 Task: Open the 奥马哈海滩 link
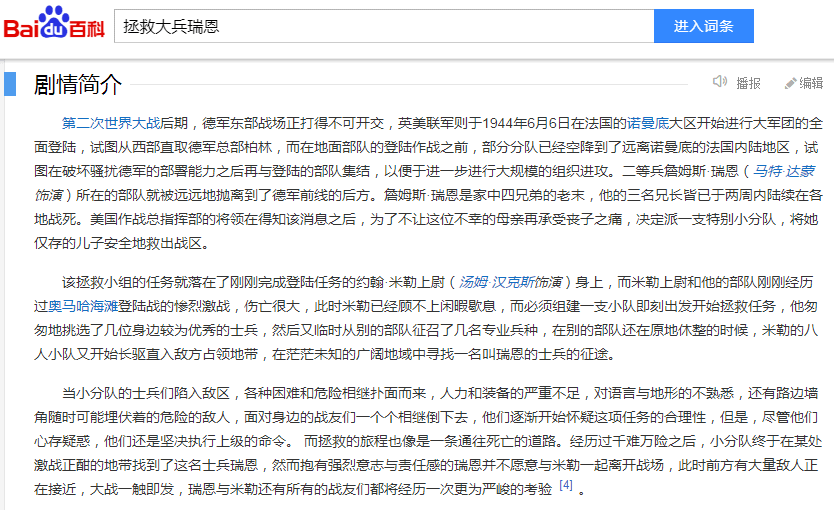click(x=83, y=306)
